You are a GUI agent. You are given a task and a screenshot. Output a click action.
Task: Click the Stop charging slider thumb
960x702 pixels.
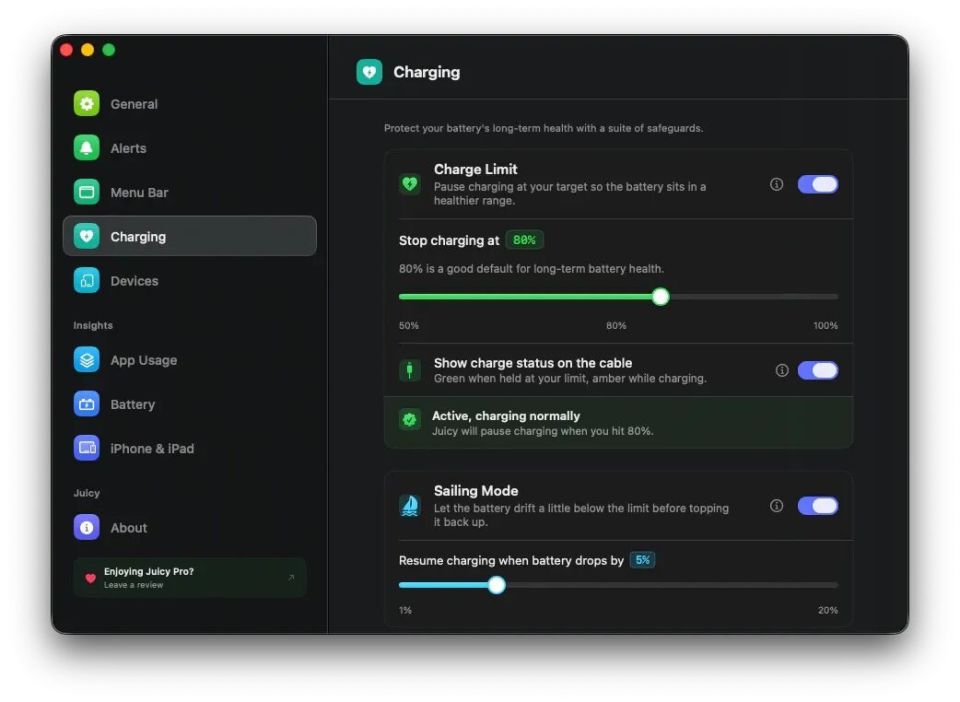coord(660,297)
